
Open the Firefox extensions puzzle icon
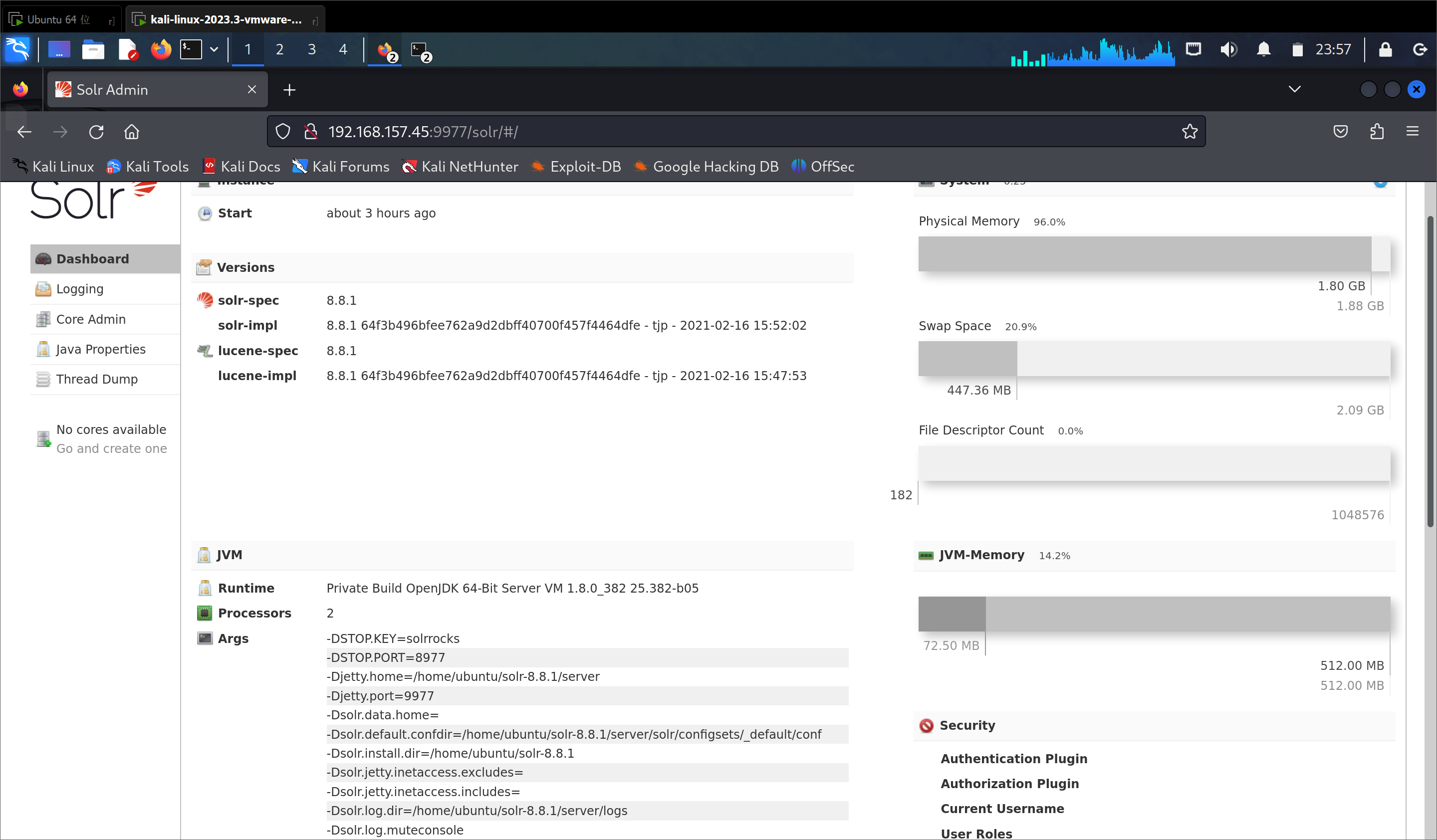1377,132
